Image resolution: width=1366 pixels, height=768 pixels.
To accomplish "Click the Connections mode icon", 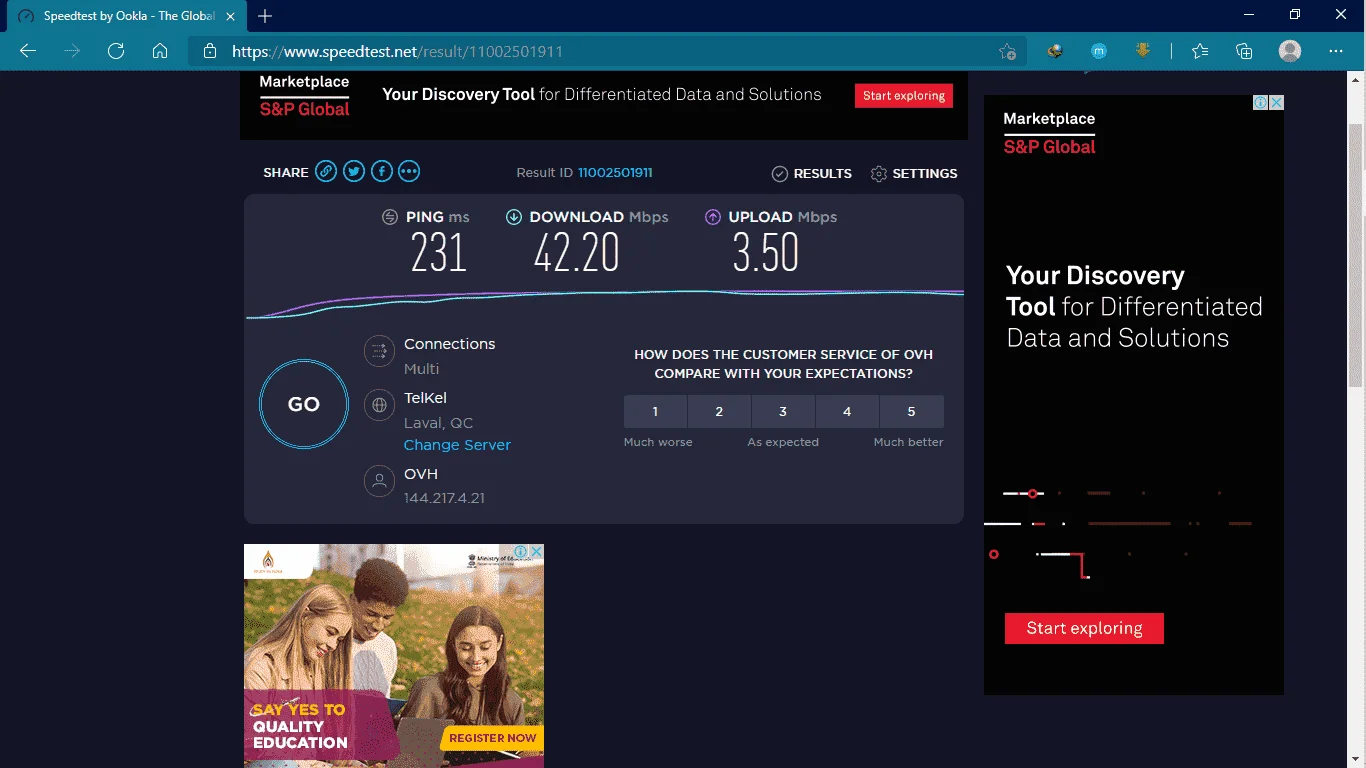I will [379, 350].
